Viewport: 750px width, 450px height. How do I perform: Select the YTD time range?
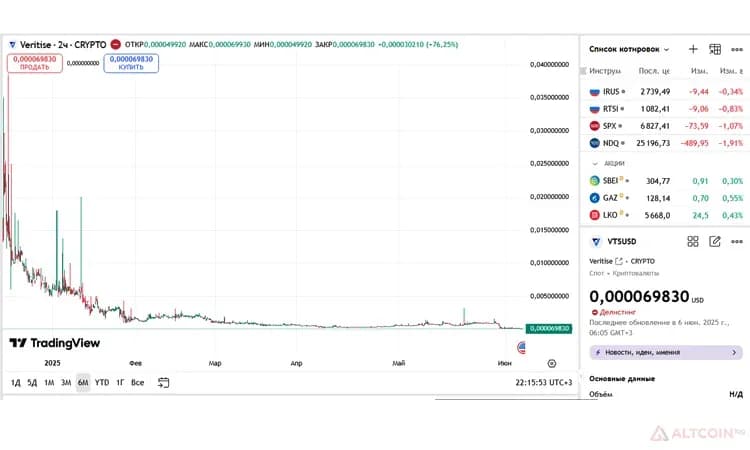102,383
